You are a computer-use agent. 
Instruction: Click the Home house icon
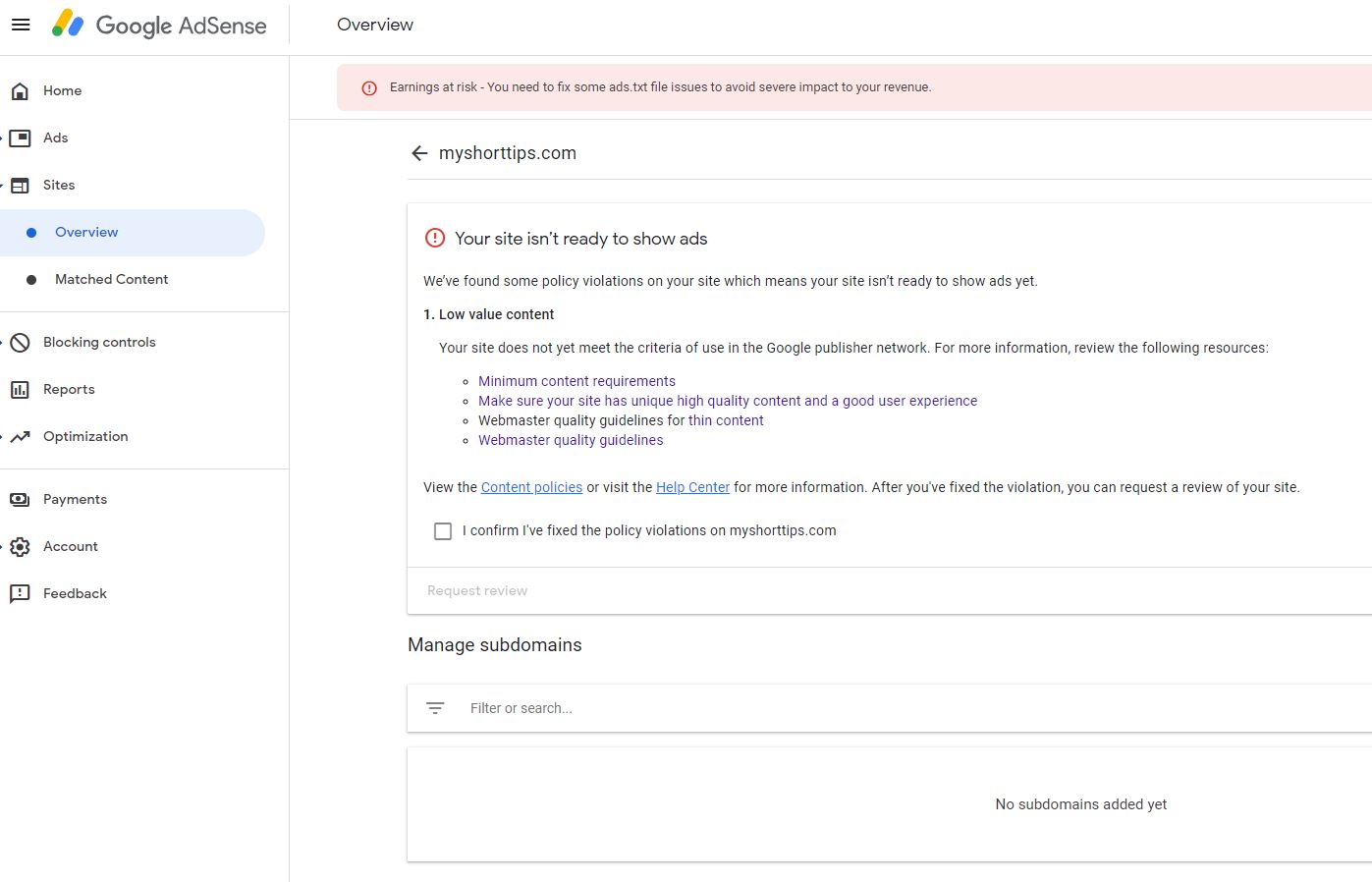click(x=20, y=91)
